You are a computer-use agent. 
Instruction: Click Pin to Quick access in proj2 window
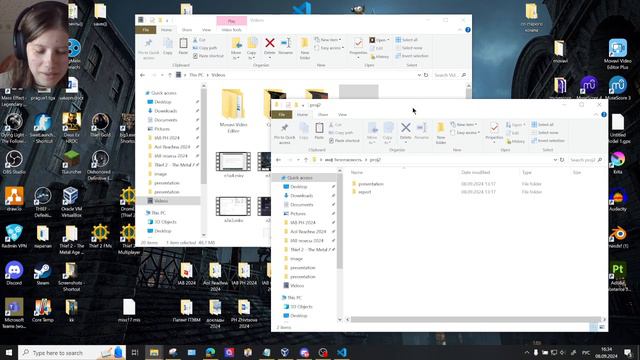[284, 133]
